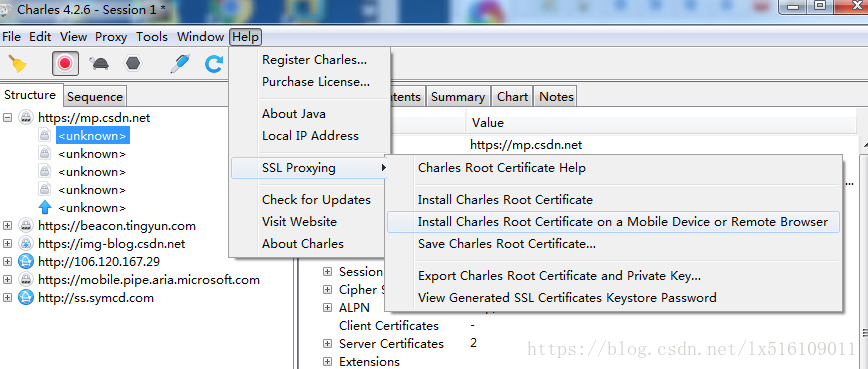Select the https://beacon.tingyun.com row
Image resolution: width=868 pixels, height=369 pixels.
(x=117, y=226)
